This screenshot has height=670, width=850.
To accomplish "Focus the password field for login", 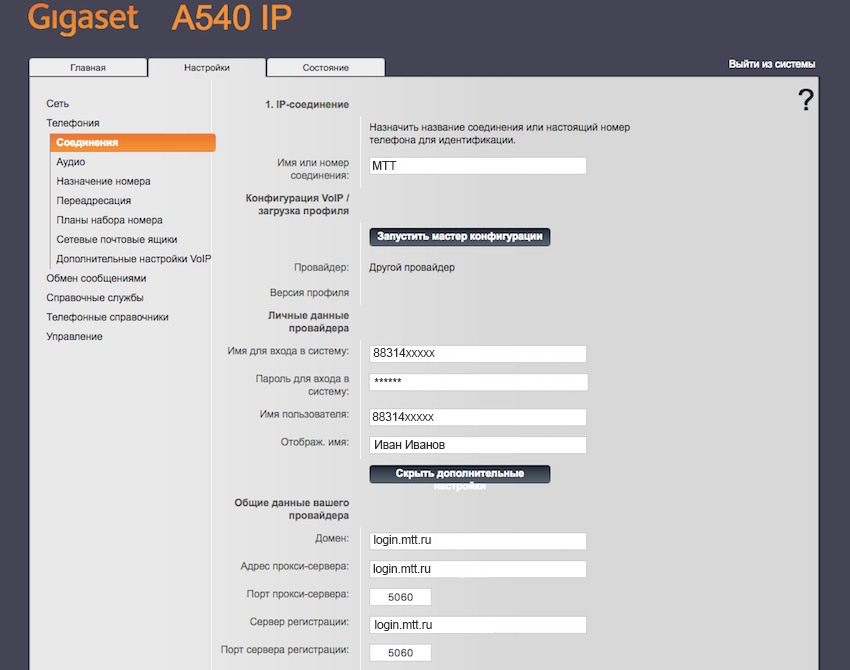I will 478,382.
